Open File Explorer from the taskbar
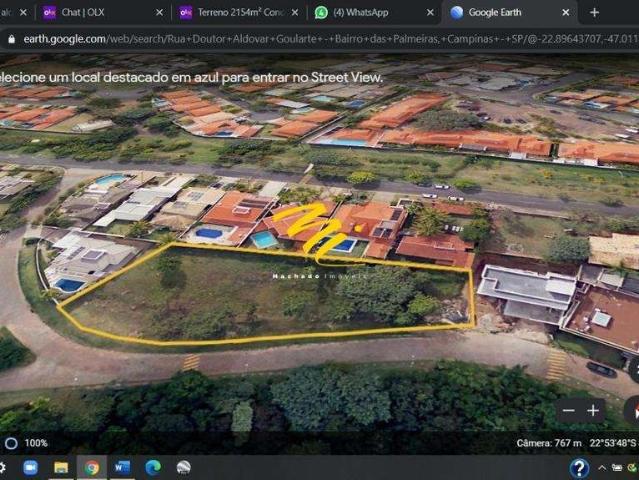The width and height of the screenshot is (639, 480). [61, 468]
